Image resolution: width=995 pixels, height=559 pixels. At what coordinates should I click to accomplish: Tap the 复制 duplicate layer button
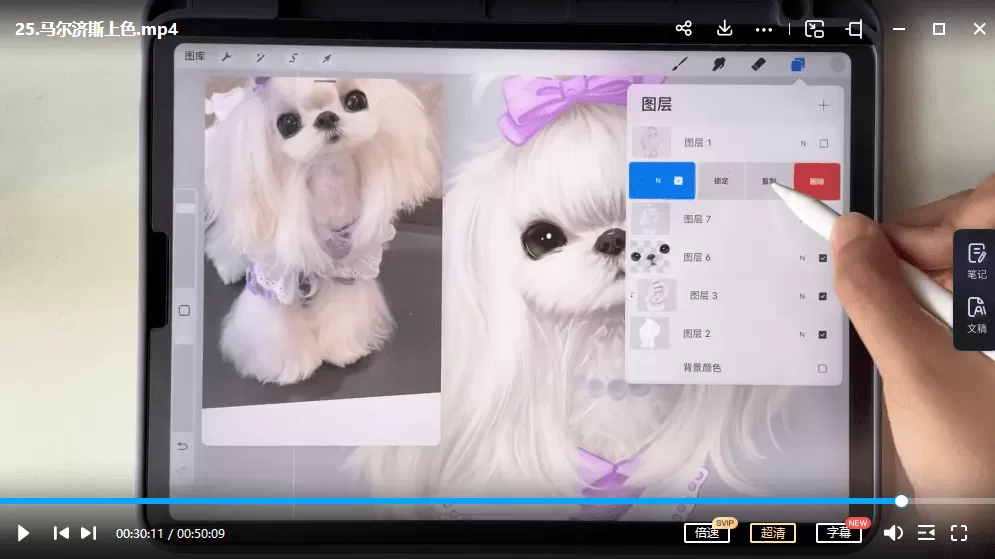pos(769,181)
